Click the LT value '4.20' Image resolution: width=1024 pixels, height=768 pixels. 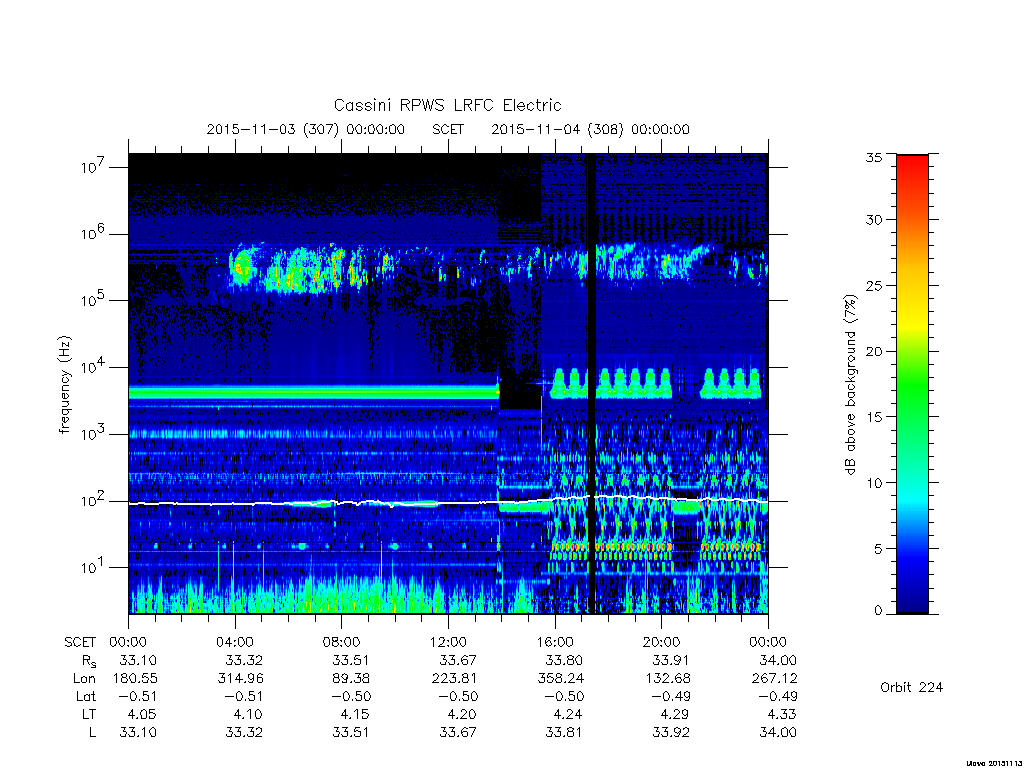pyautogui.click(x=462, y=714)
